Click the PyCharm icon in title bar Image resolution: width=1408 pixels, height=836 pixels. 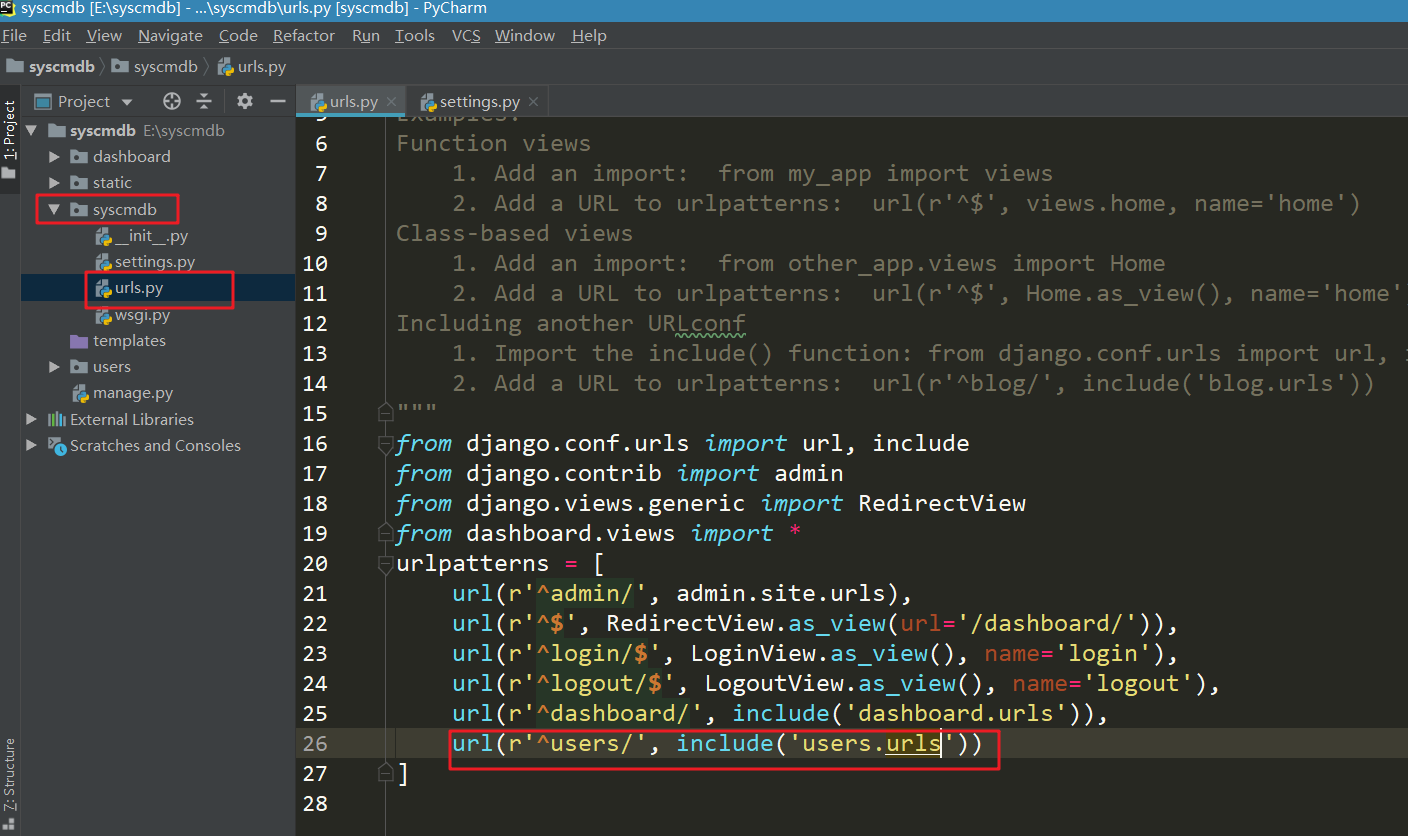(7, 8)
